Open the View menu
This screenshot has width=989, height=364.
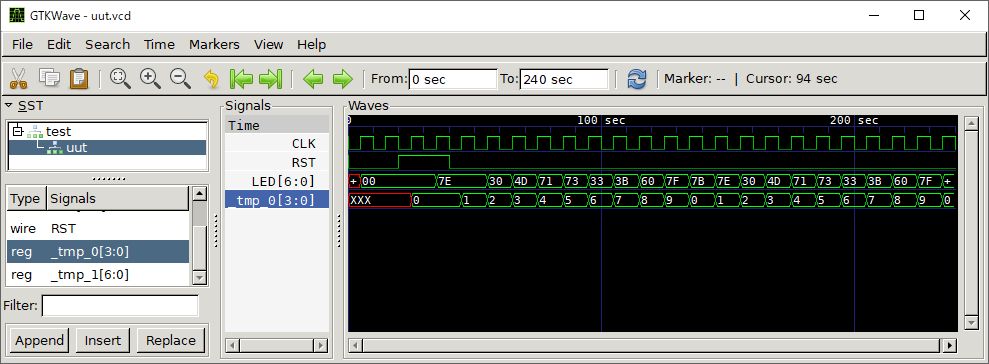click(269, 44)
